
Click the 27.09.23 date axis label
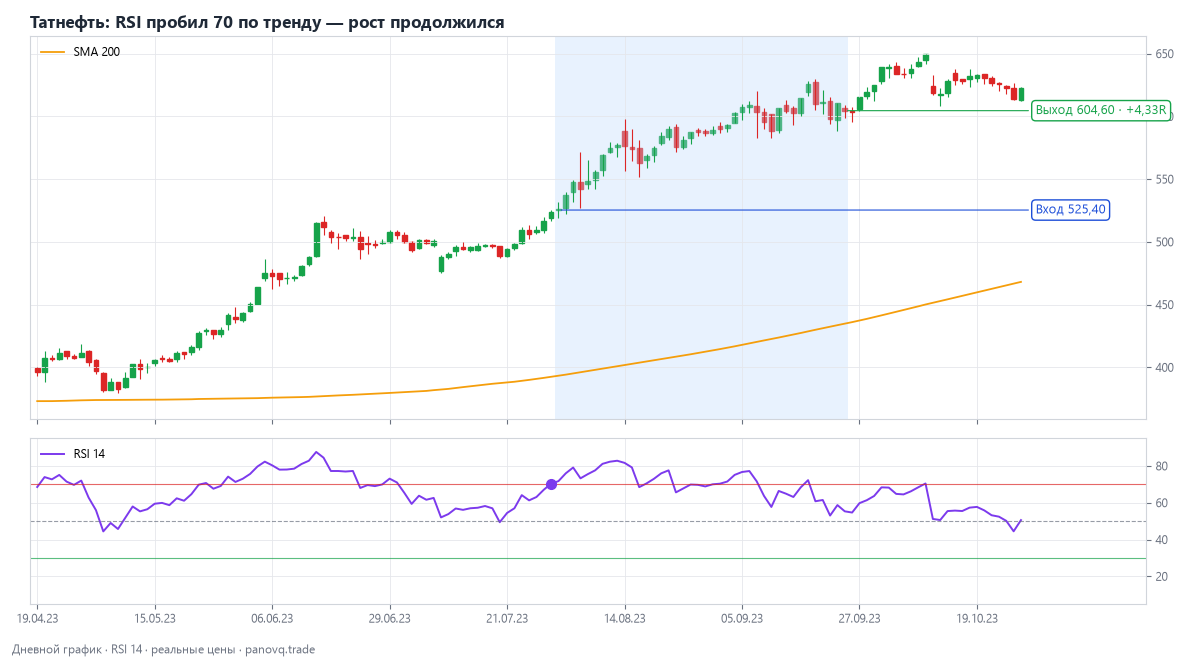pyautogui.click(x=860, y=619)
